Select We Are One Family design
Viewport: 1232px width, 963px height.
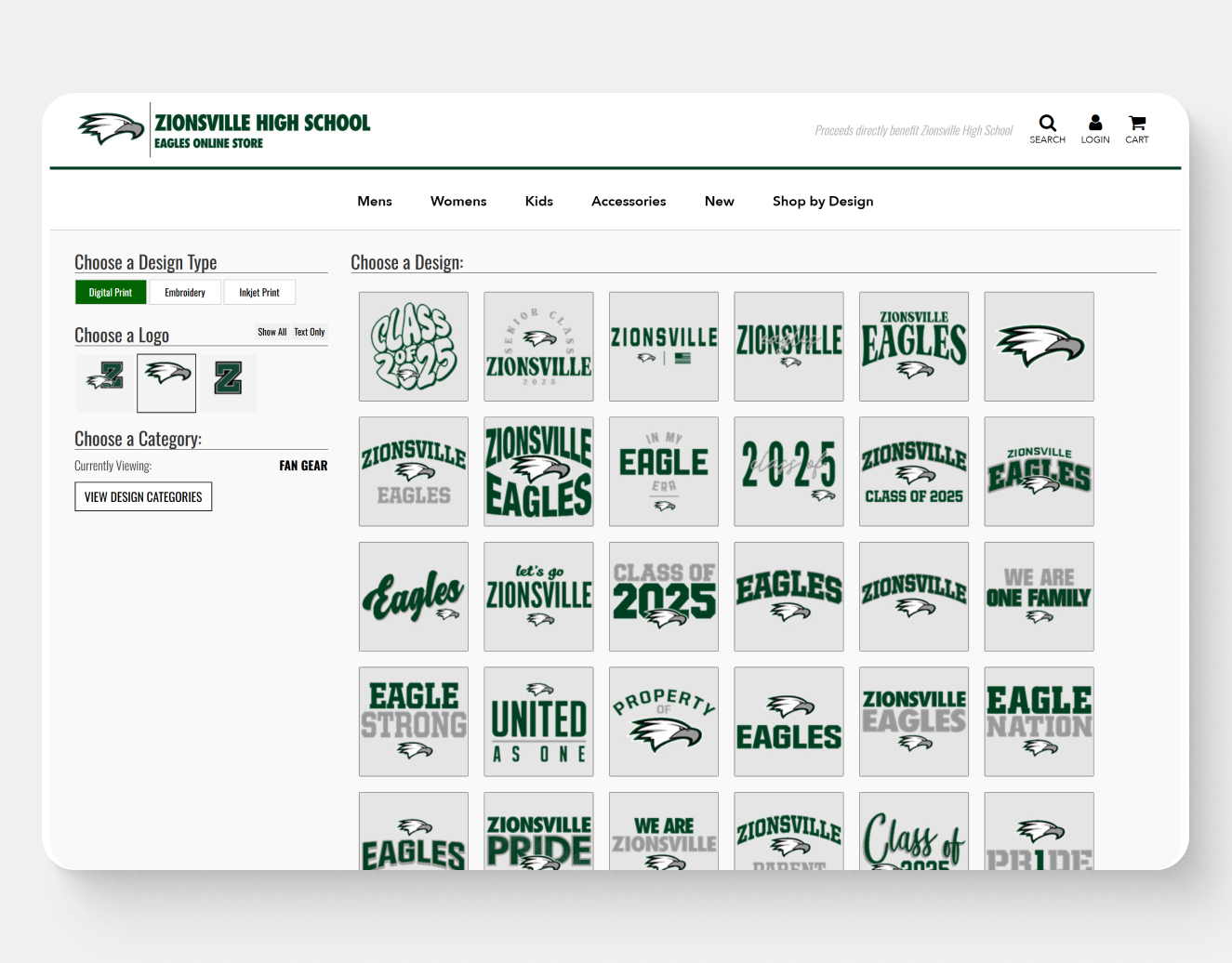tap(1039, 597)
